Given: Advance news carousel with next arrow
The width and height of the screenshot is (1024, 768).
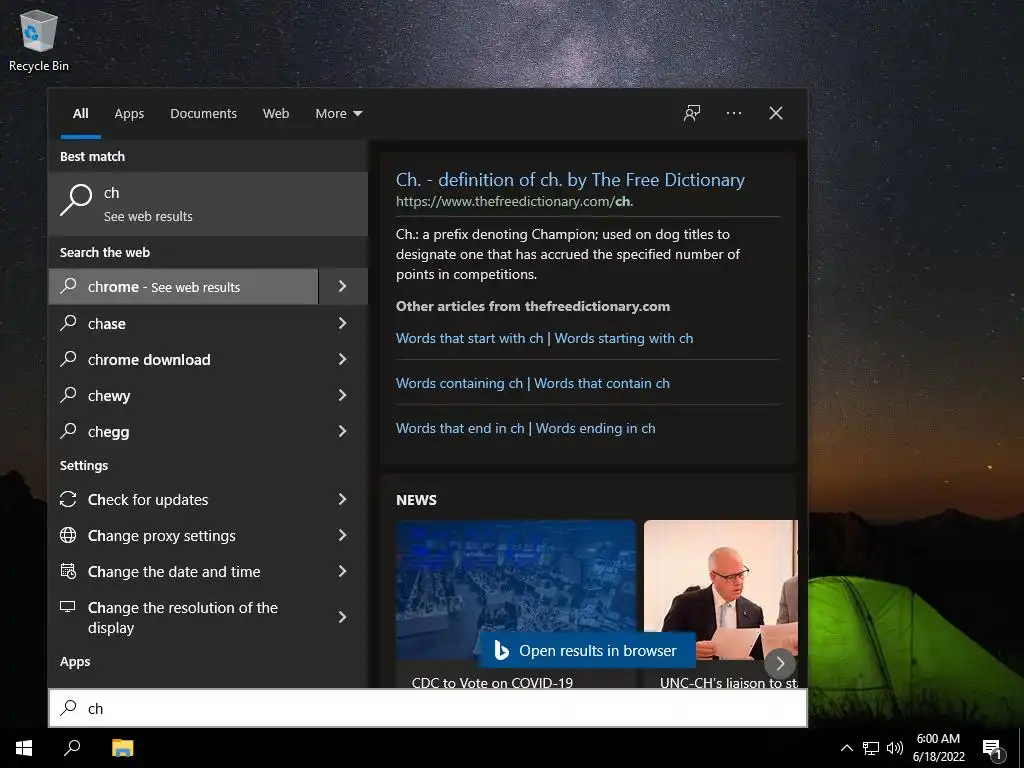Looking at the screenshot, I should [x=780, y=664].
